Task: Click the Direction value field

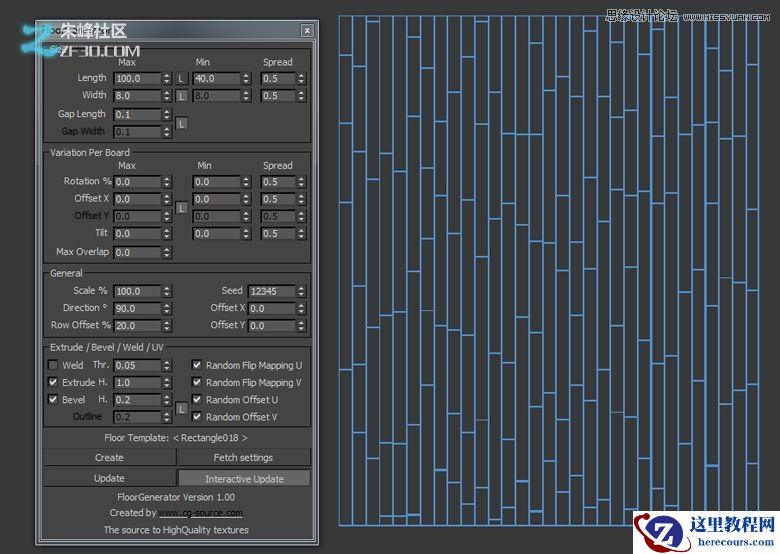Action: [x=138, y=308]
